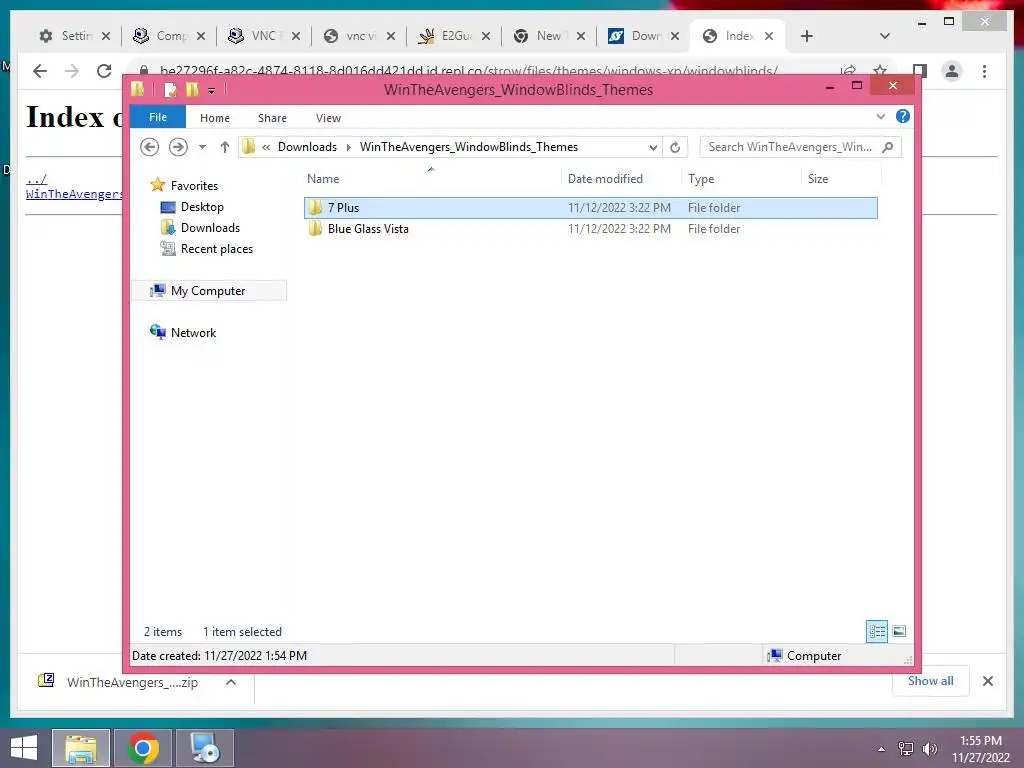Switch to the Settings Chrome tab

pos(74,36)
